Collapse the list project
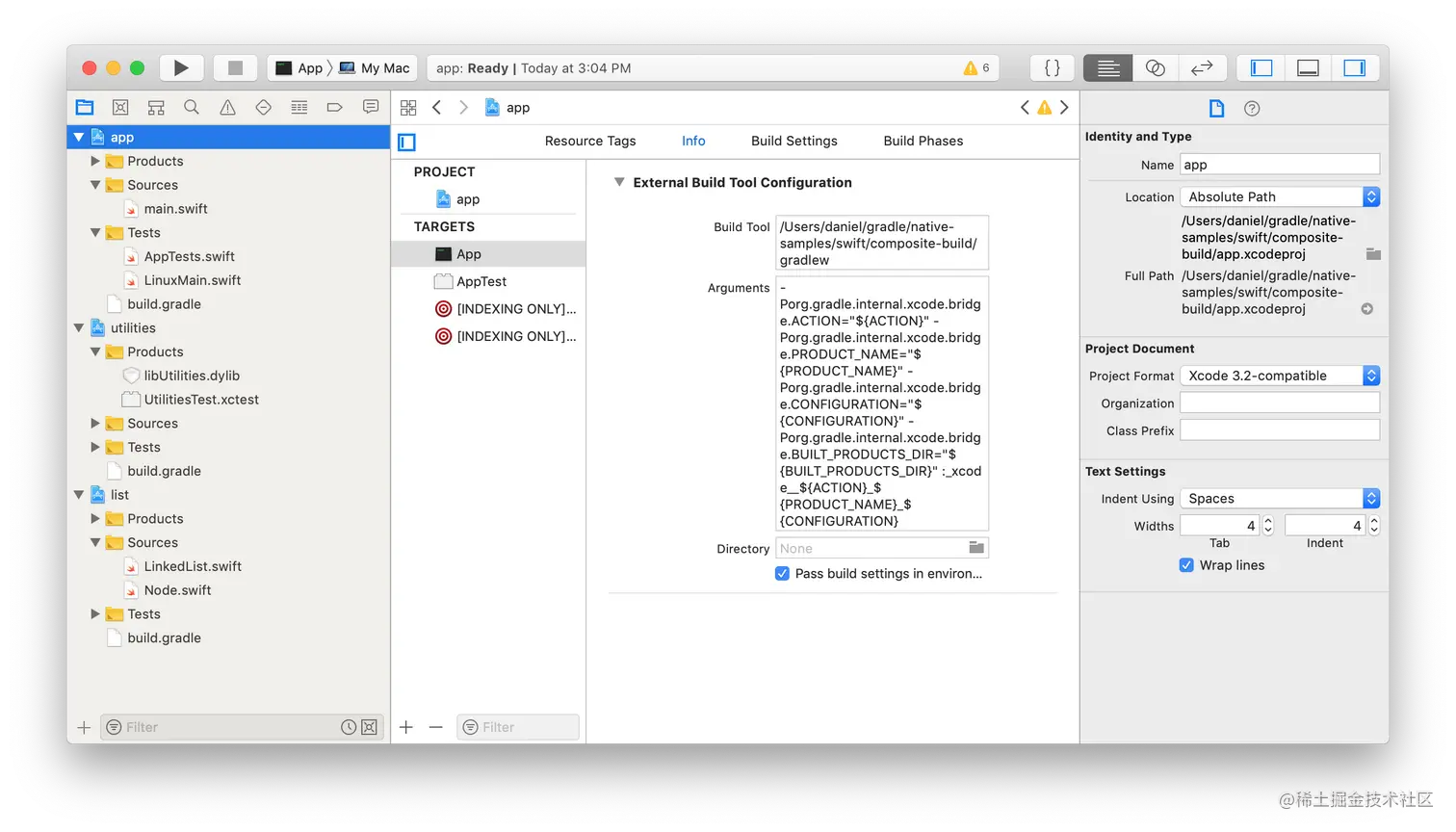 79,495
